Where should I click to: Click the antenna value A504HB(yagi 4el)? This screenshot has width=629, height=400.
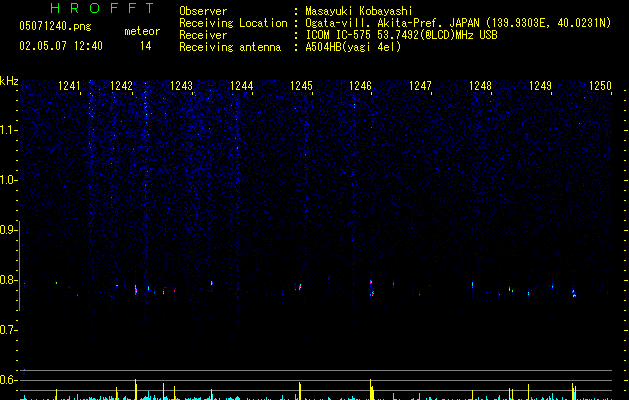(353, 47)
